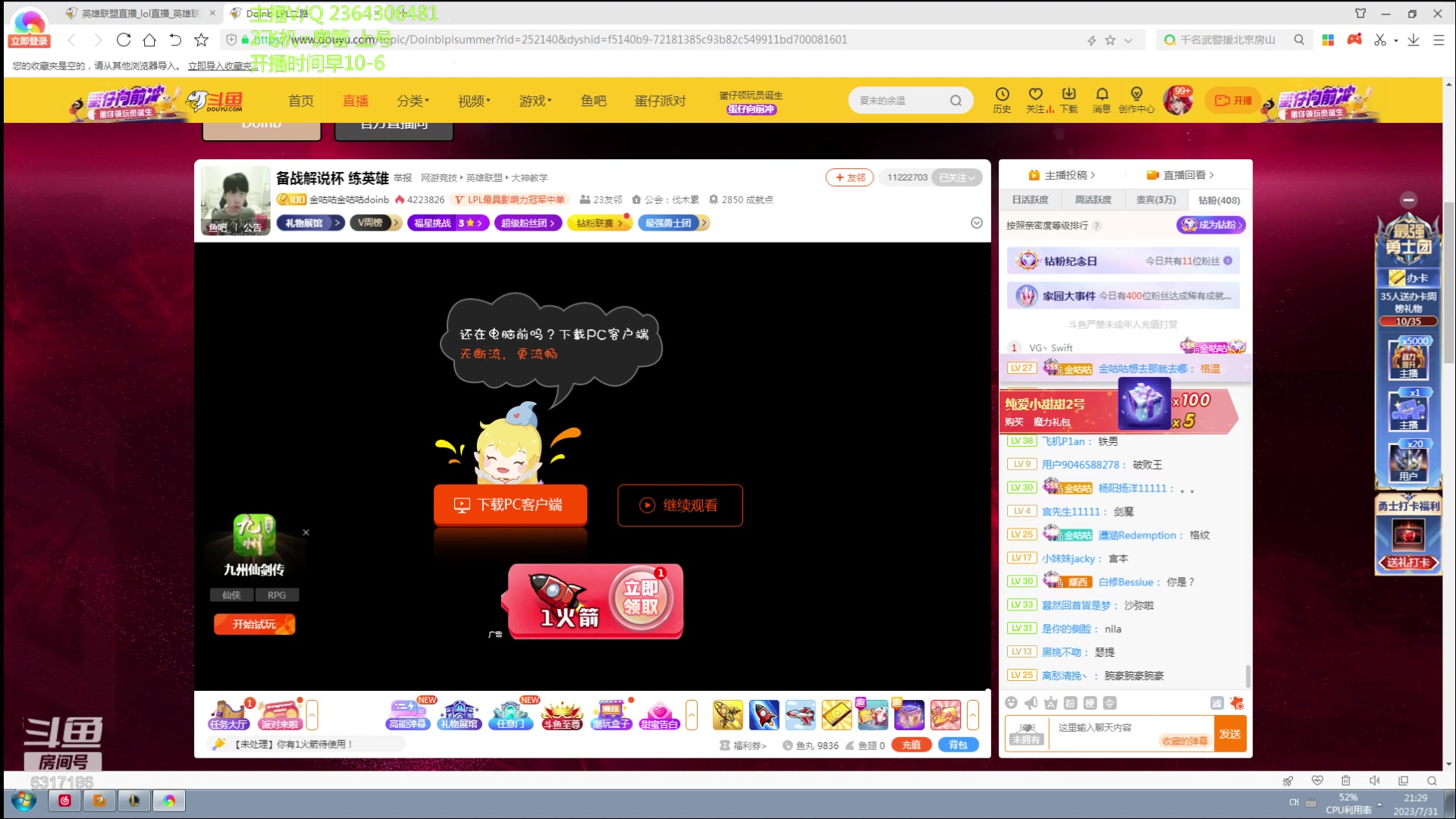The image size is (1456, 819).
Task: Refresh the browser page
Action: click(x=124, y=39)
